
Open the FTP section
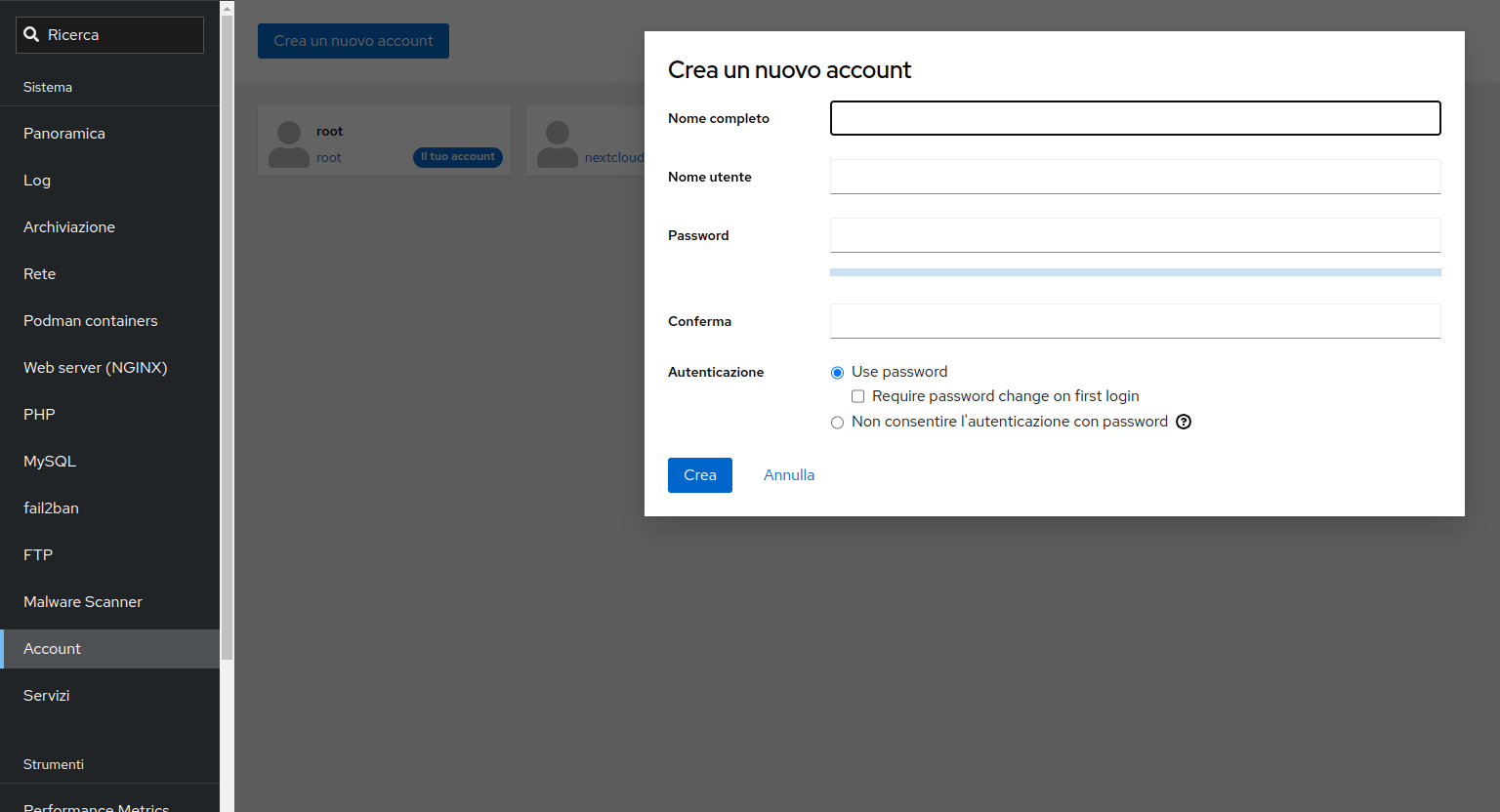pos(109,555)
